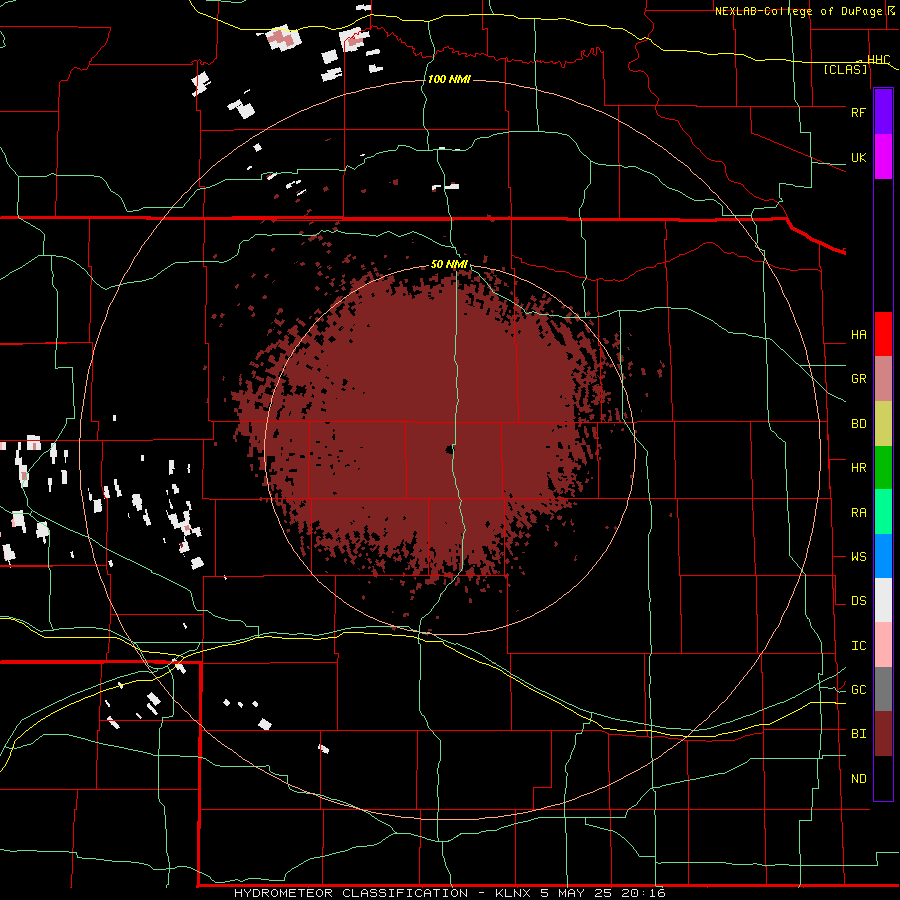Click the 'WS' legend label
Image resolution: width=900 pixels, height=900 pixels.
(858, 557)
